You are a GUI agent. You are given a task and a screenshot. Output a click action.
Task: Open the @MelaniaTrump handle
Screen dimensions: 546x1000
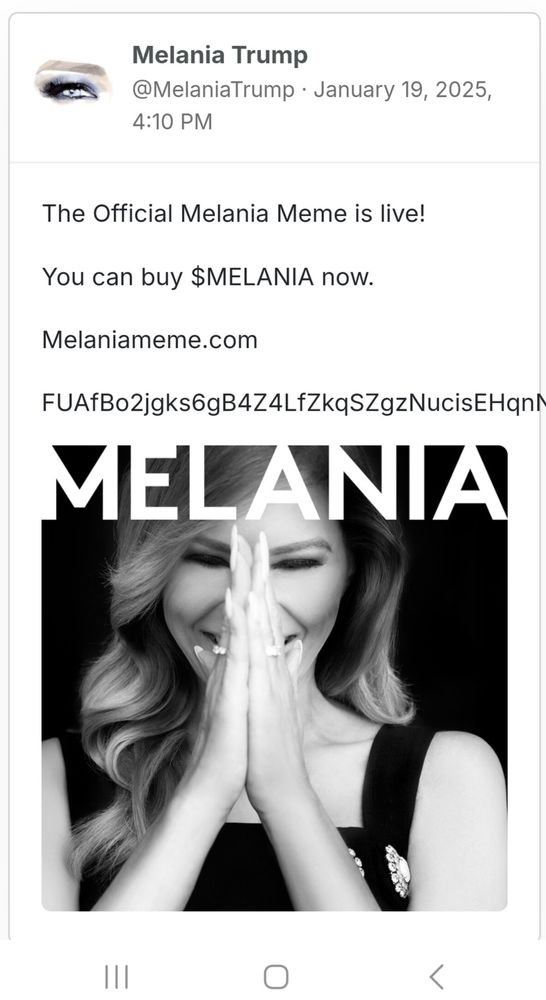213,89
